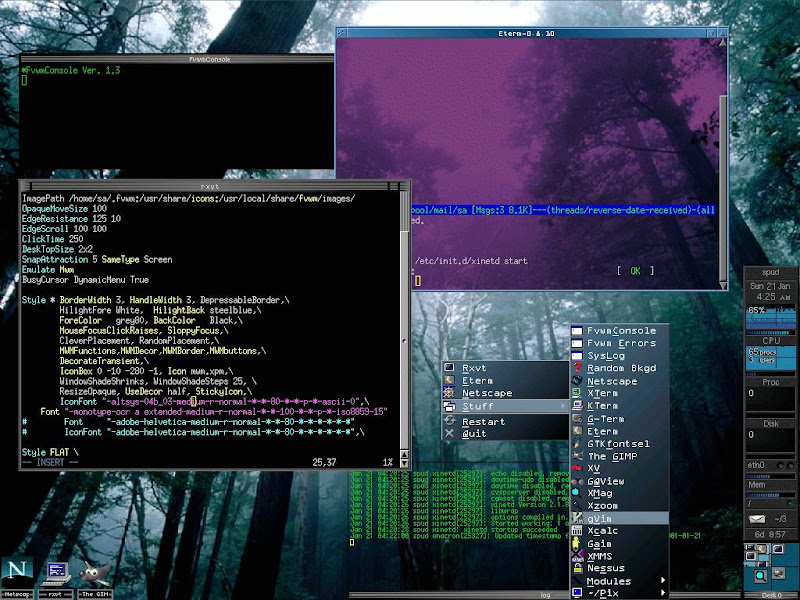The width and height of the screenshot is (800, 600).
Task: Open the Stuff submenu entry
Action: 506,406
